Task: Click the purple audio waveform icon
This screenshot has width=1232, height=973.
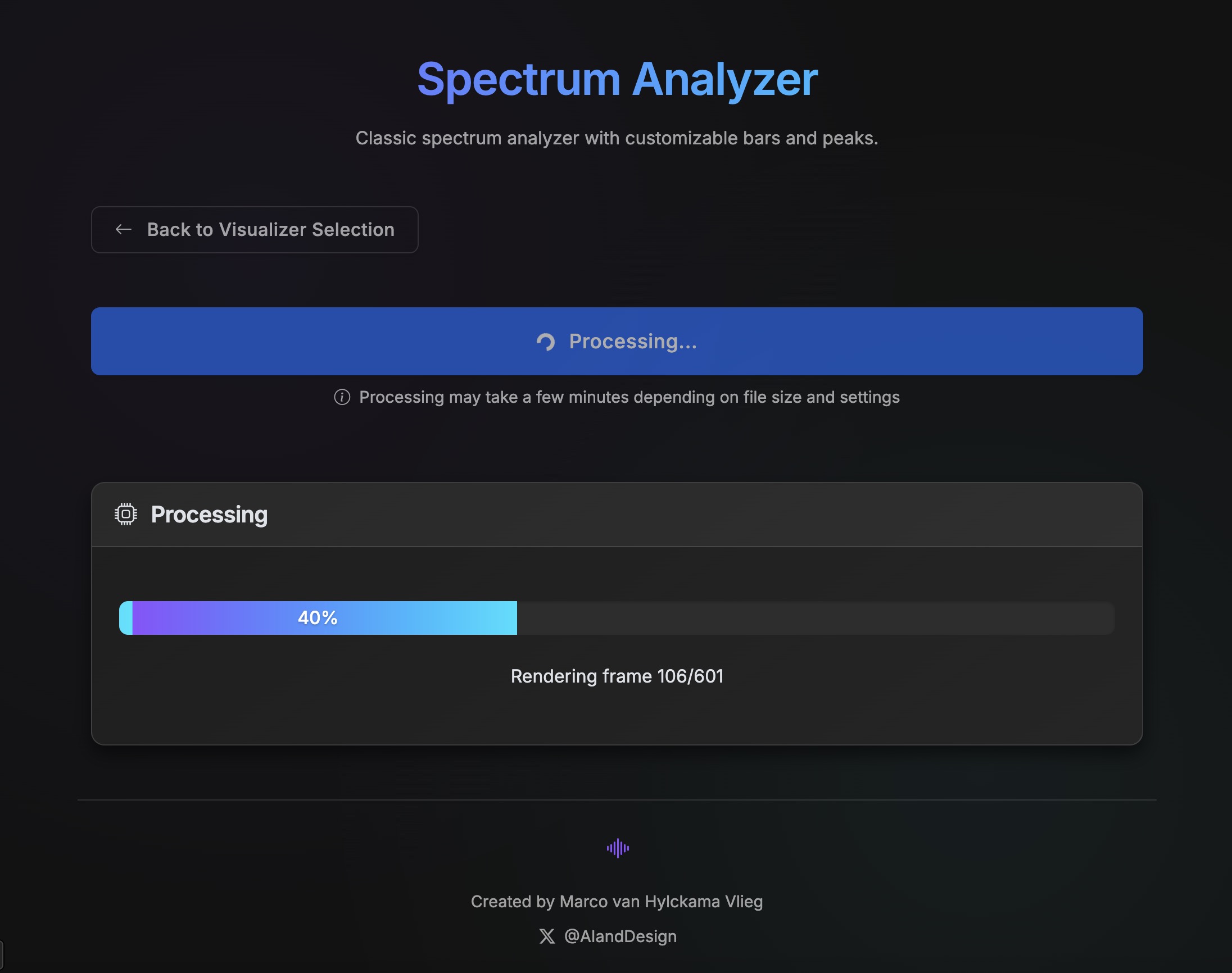Action: click(618, 848)
